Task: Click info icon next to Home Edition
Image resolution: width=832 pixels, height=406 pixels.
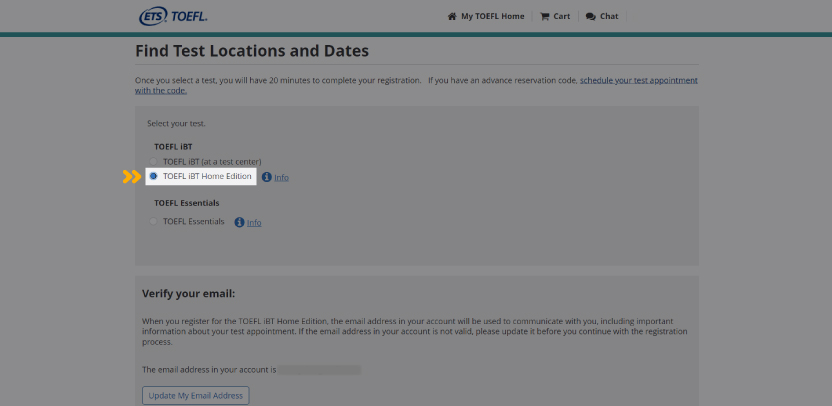Action: [267, 177]
